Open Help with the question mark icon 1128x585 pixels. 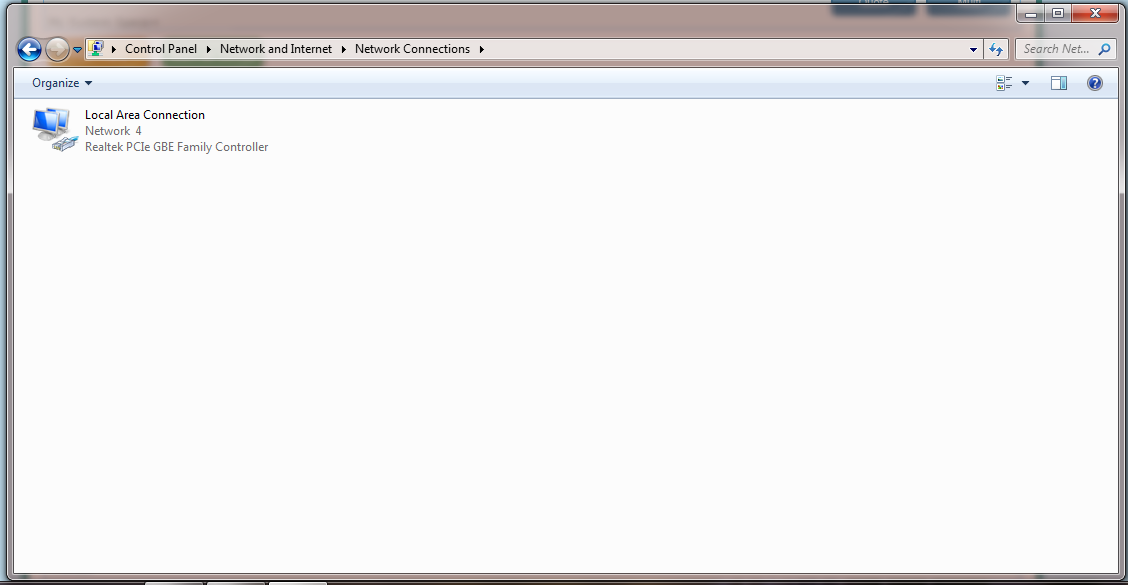[x=1095, y=83]
